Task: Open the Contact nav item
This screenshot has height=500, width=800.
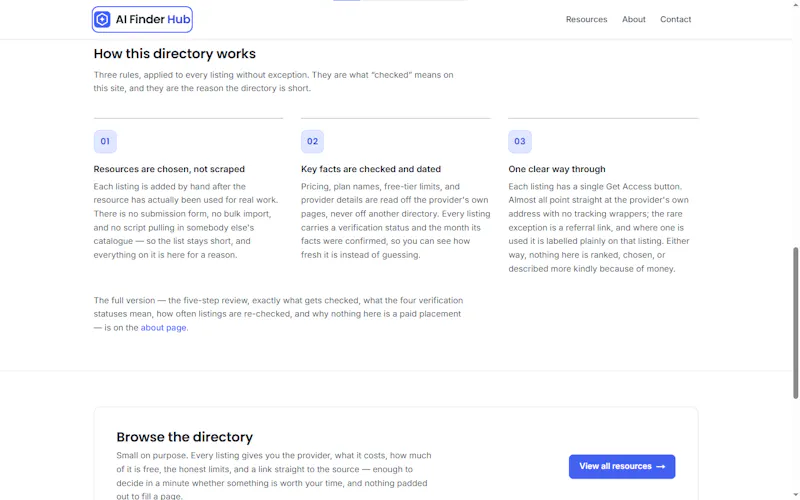Action: 676,19
